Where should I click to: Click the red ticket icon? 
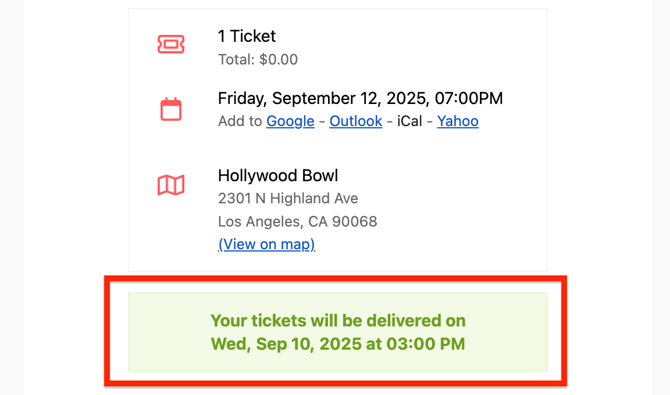(171, 44)
